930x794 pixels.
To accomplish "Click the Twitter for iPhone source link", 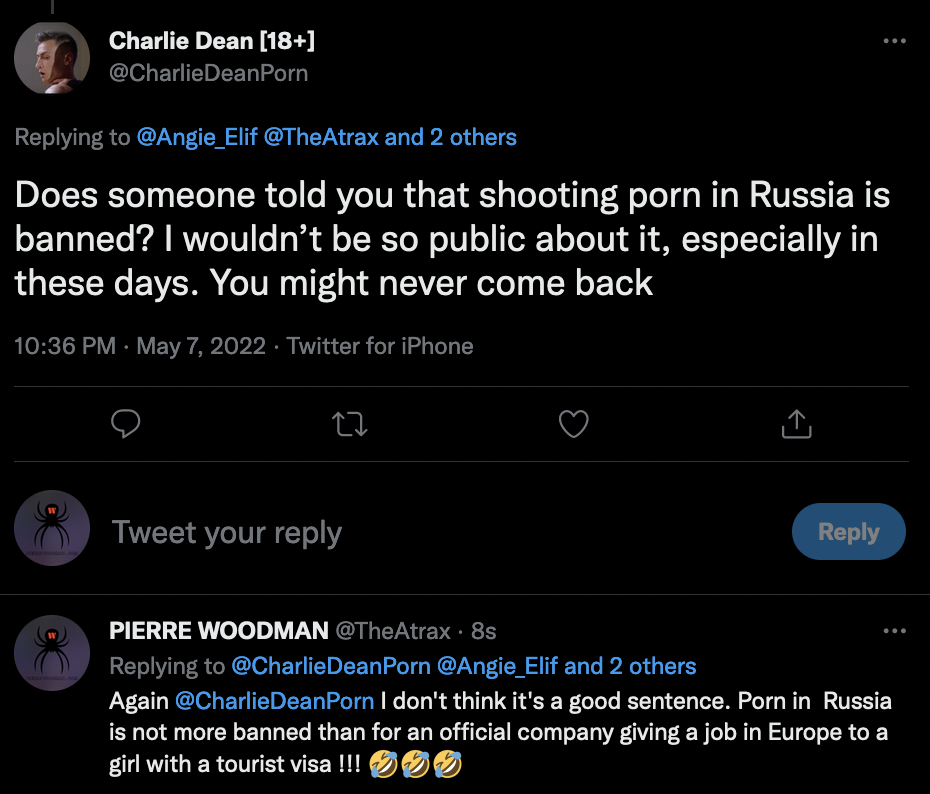I will [x=380, y=346].
